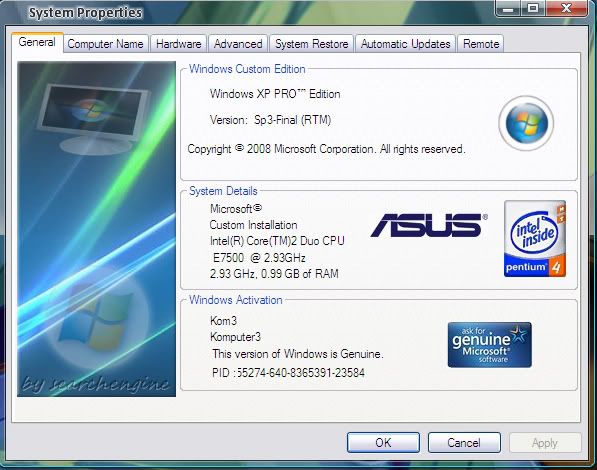Minimize the System Properties window
This screenshot has height=470, width=597.
coord(509,8)
